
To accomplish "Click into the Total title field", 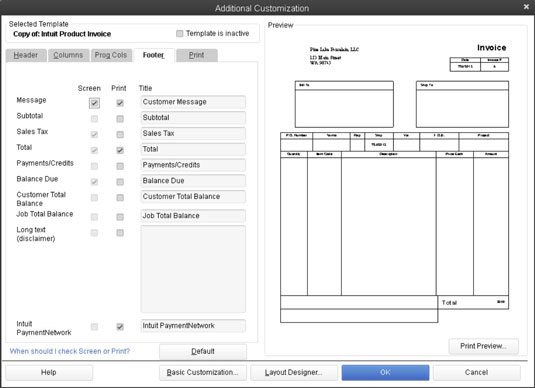I will tap(193, 149).
